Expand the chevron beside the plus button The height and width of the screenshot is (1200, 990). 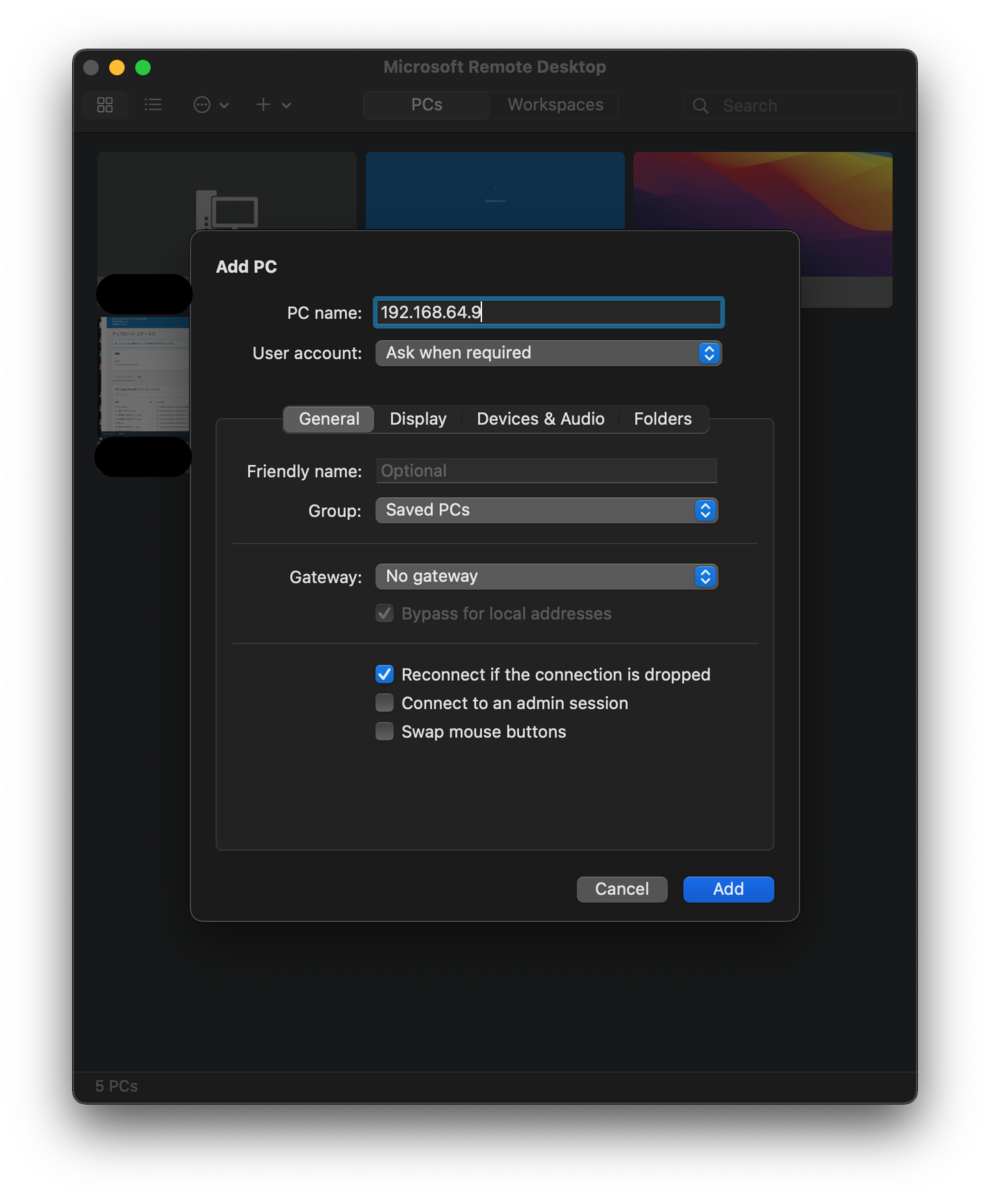pyautogui.click(x=287, y=105)
